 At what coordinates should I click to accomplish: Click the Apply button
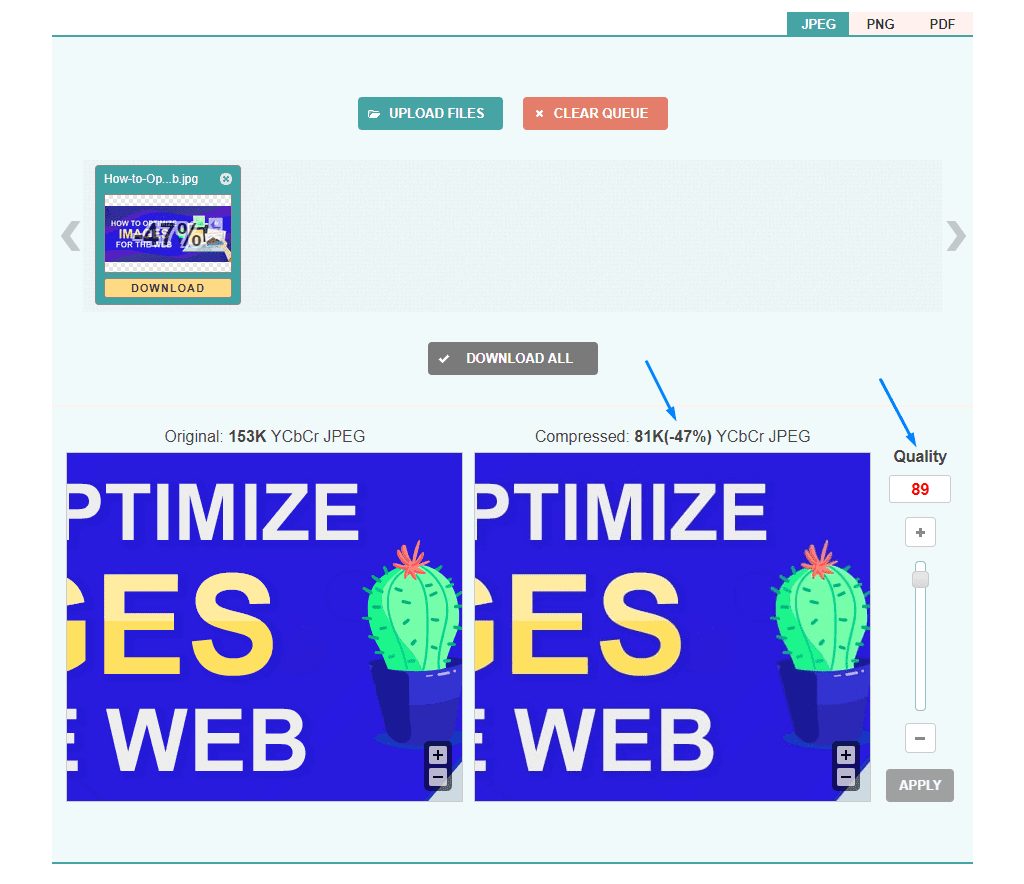click(920, 785)
